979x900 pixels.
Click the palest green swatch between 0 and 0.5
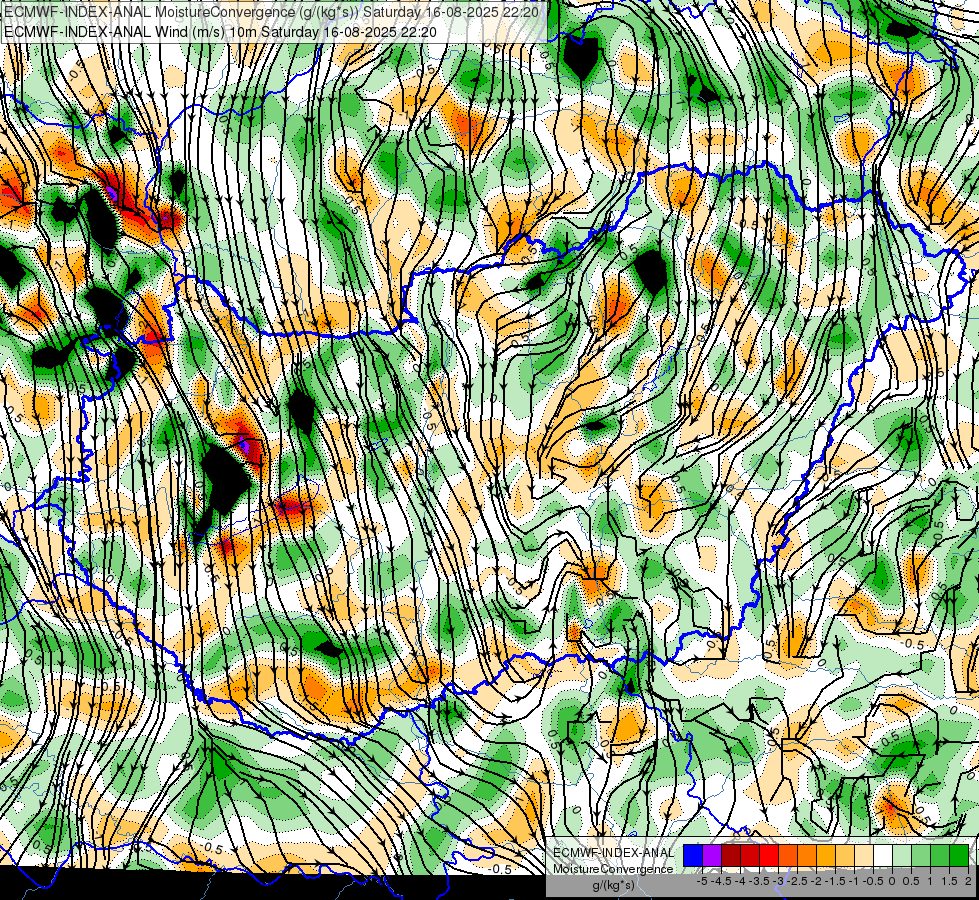(902, 855)
